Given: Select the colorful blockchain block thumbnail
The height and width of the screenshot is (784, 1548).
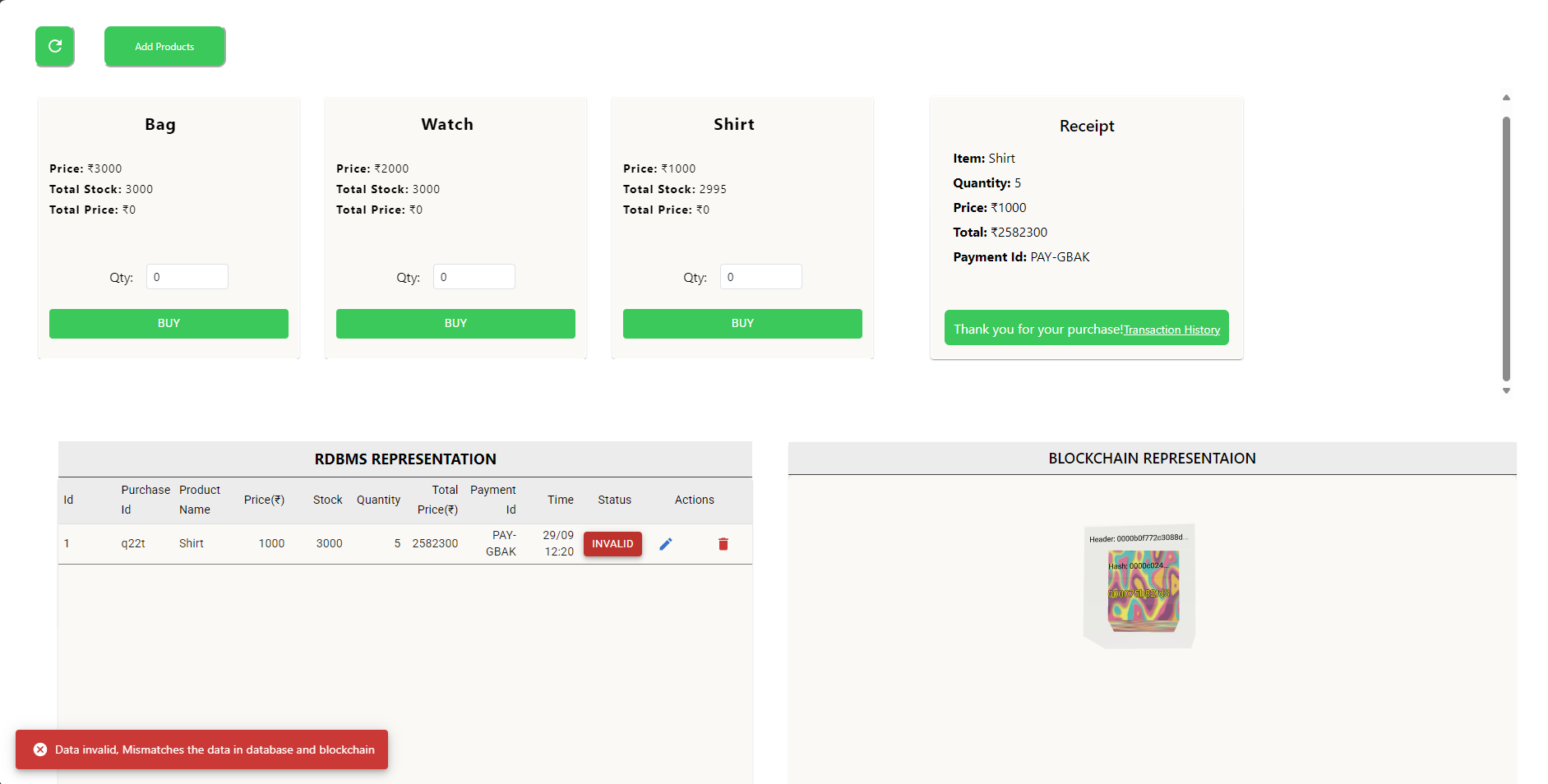Looking at the screenshot, I should 1143,588.
